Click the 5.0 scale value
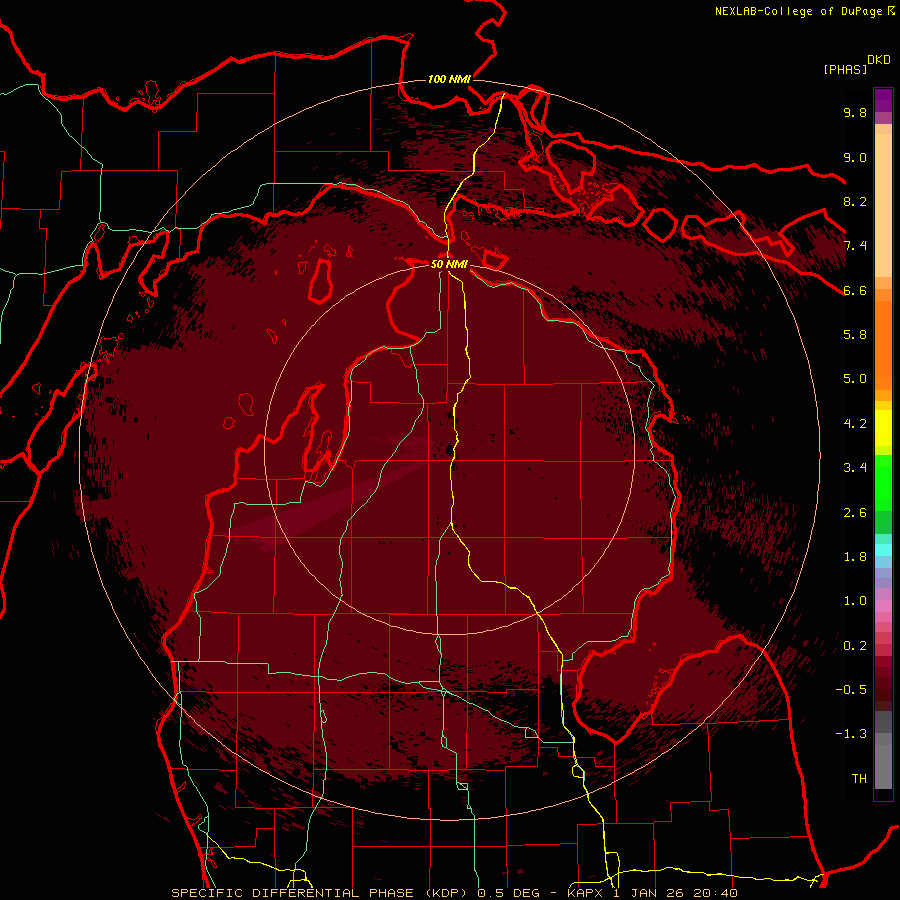This screenshot has width=900, height=900. (x=855, y=379)
